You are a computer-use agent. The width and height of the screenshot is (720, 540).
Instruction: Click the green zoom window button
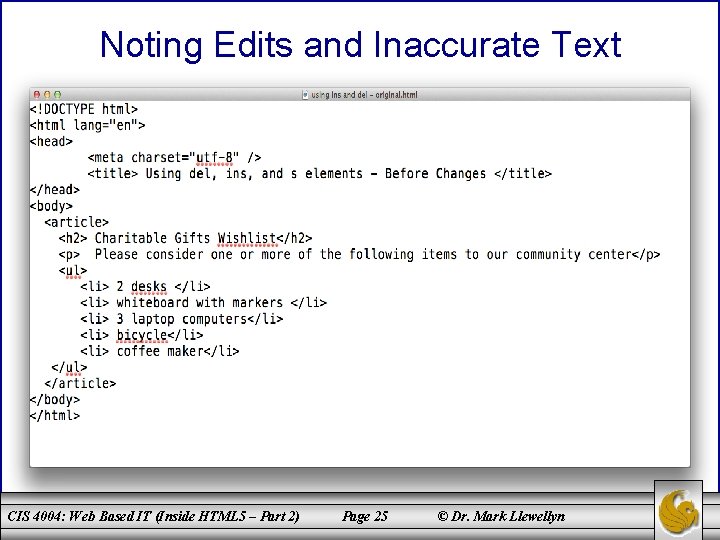pos(57,95)
